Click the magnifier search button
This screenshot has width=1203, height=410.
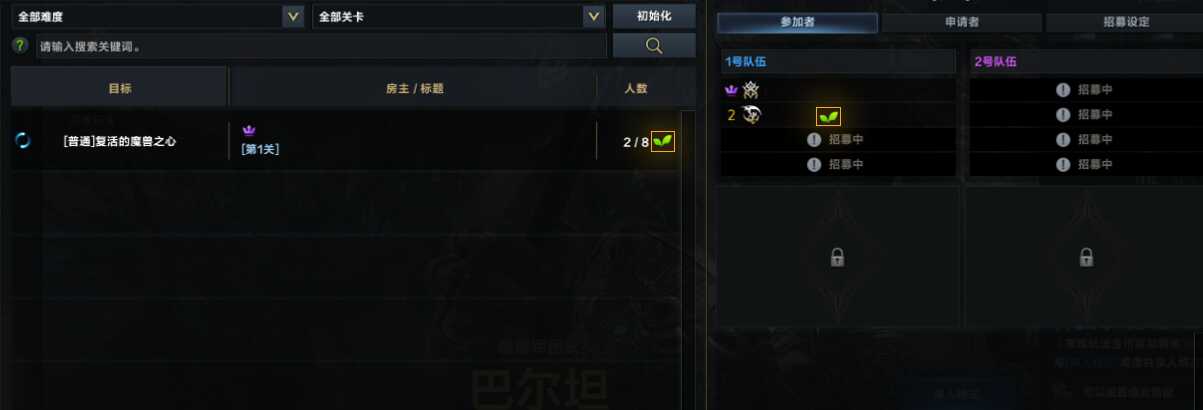654,46
